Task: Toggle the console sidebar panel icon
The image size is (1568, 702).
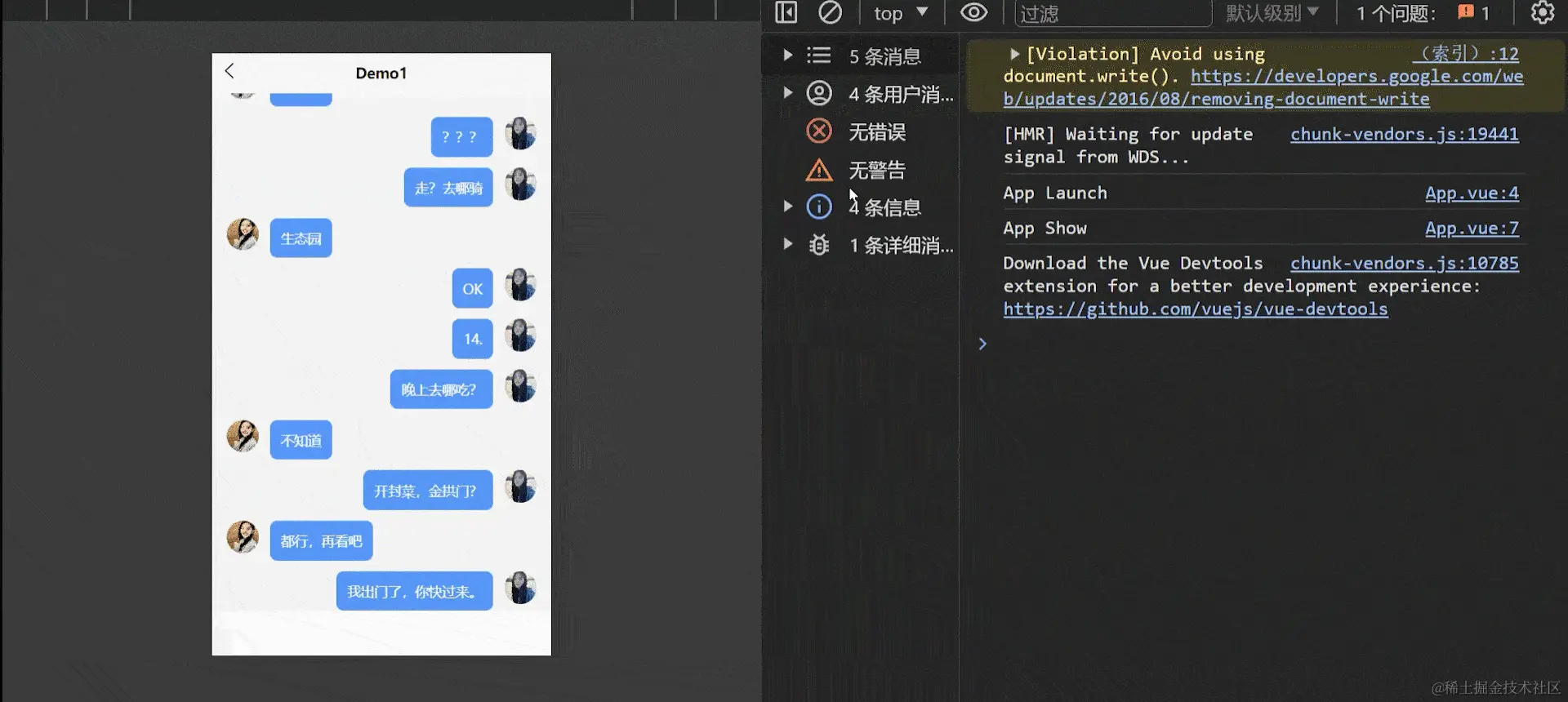Action: pyautogui.click(x=786, y=12)
